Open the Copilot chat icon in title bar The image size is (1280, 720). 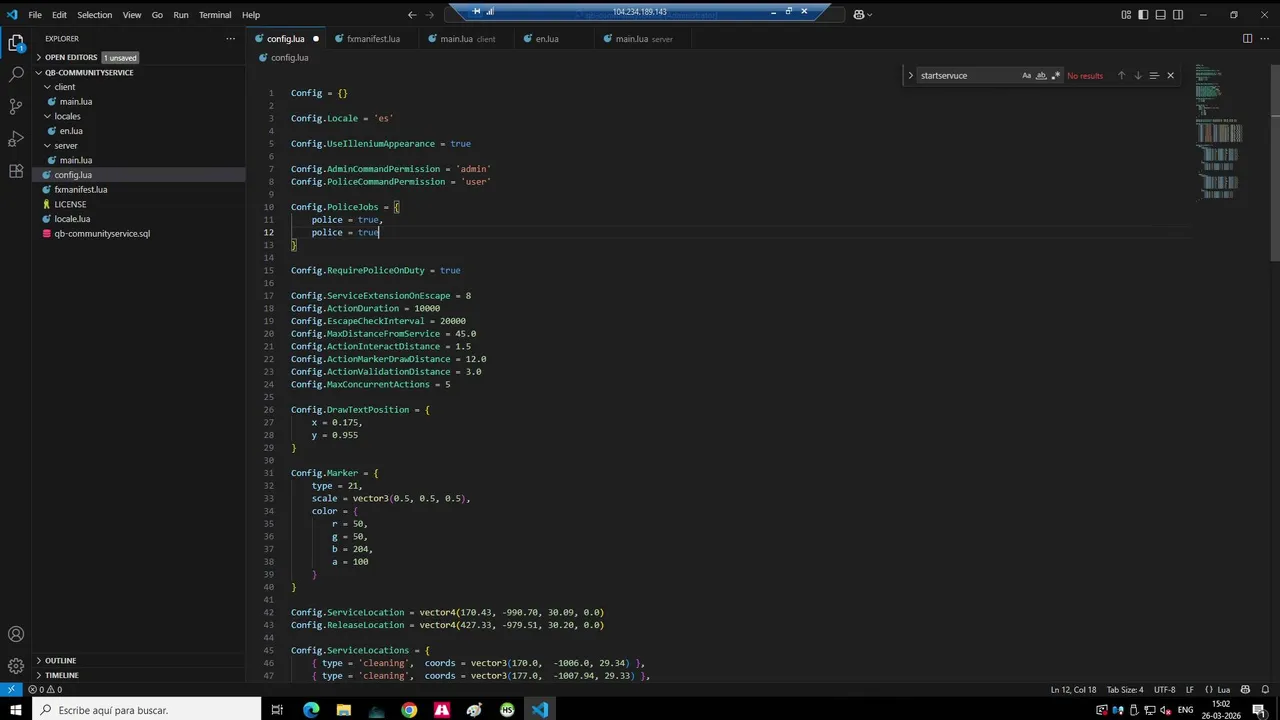point(858,15)
